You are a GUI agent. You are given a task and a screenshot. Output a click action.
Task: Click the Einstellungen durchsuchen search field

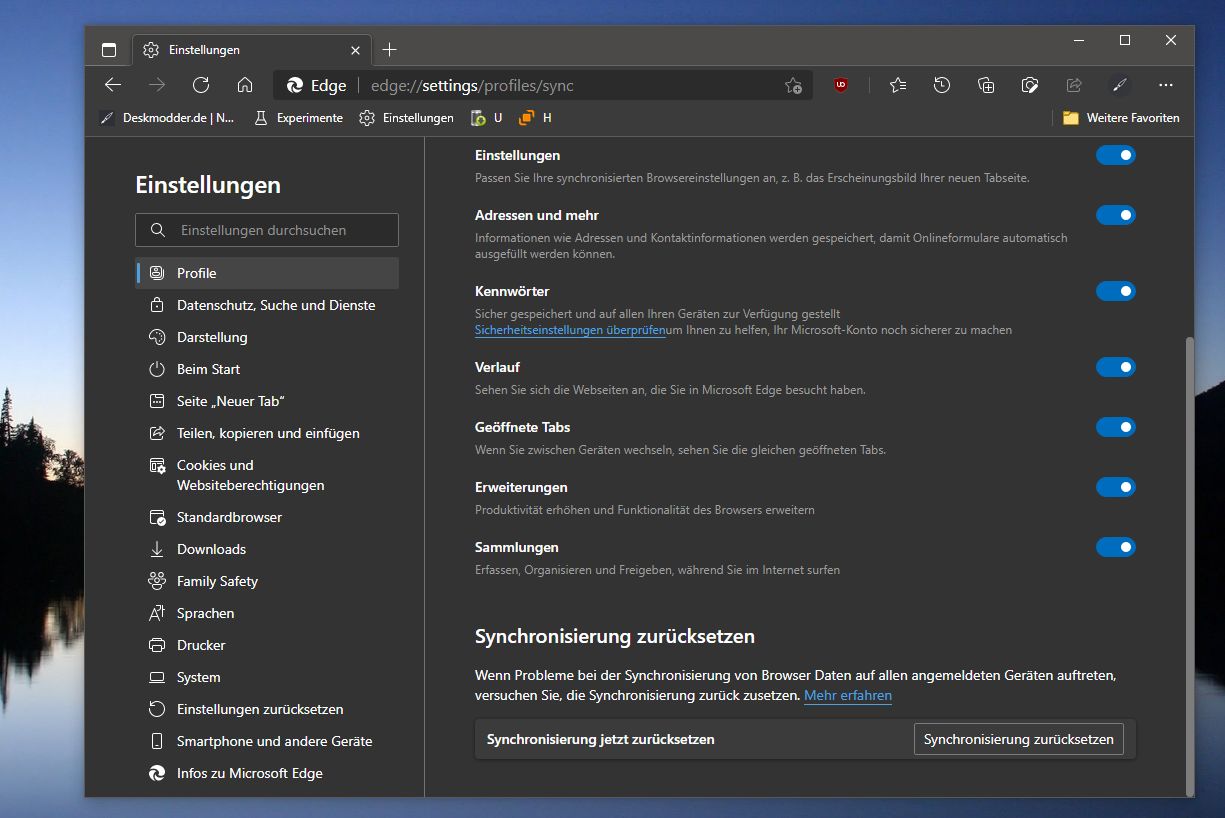tap(267, 230)
